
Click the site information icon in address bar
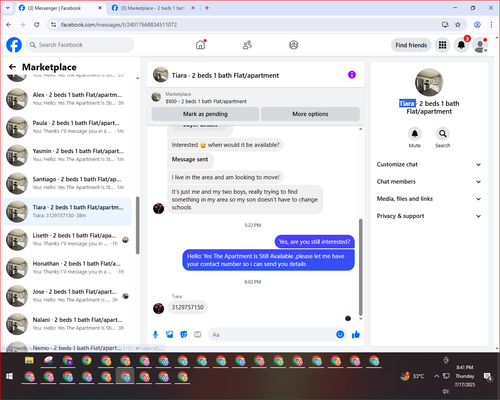[53, 25]
